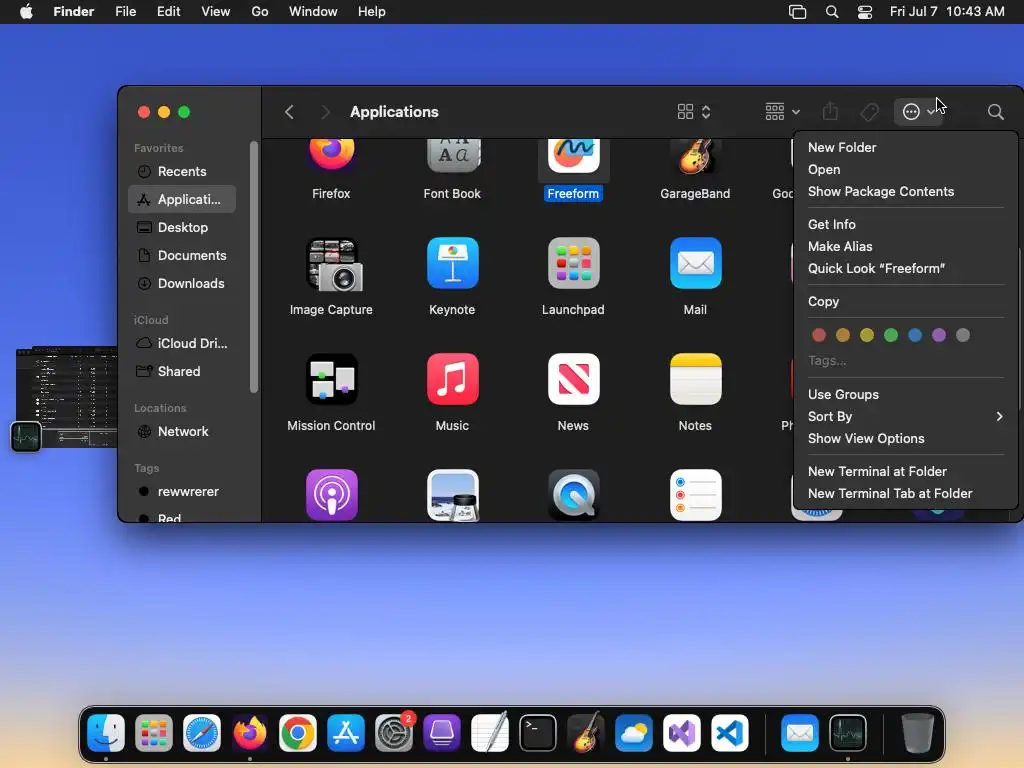This screenshot has width=1024, height=768.
Task: Select the Preview application icon
Action: 453,494
